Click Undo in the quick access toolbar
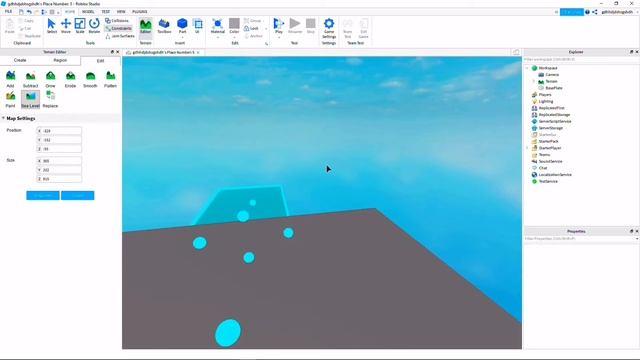Viewport: 640px width, 360px height. (29, 12)
